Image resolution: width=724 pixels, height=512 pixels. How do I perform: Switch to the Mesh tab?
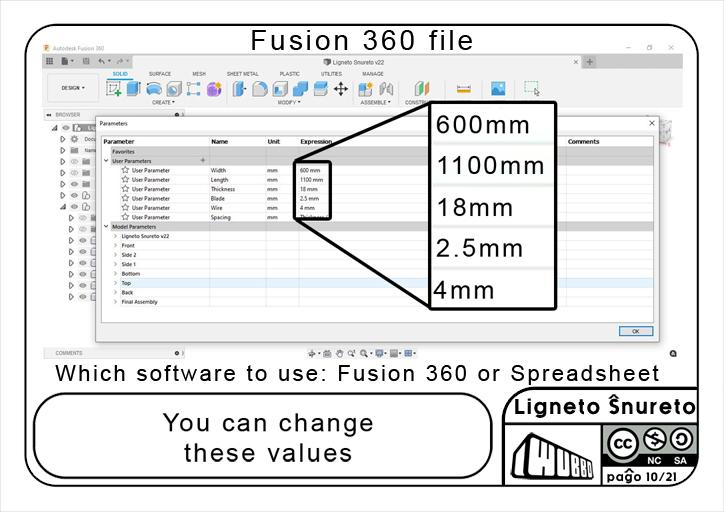199,74
